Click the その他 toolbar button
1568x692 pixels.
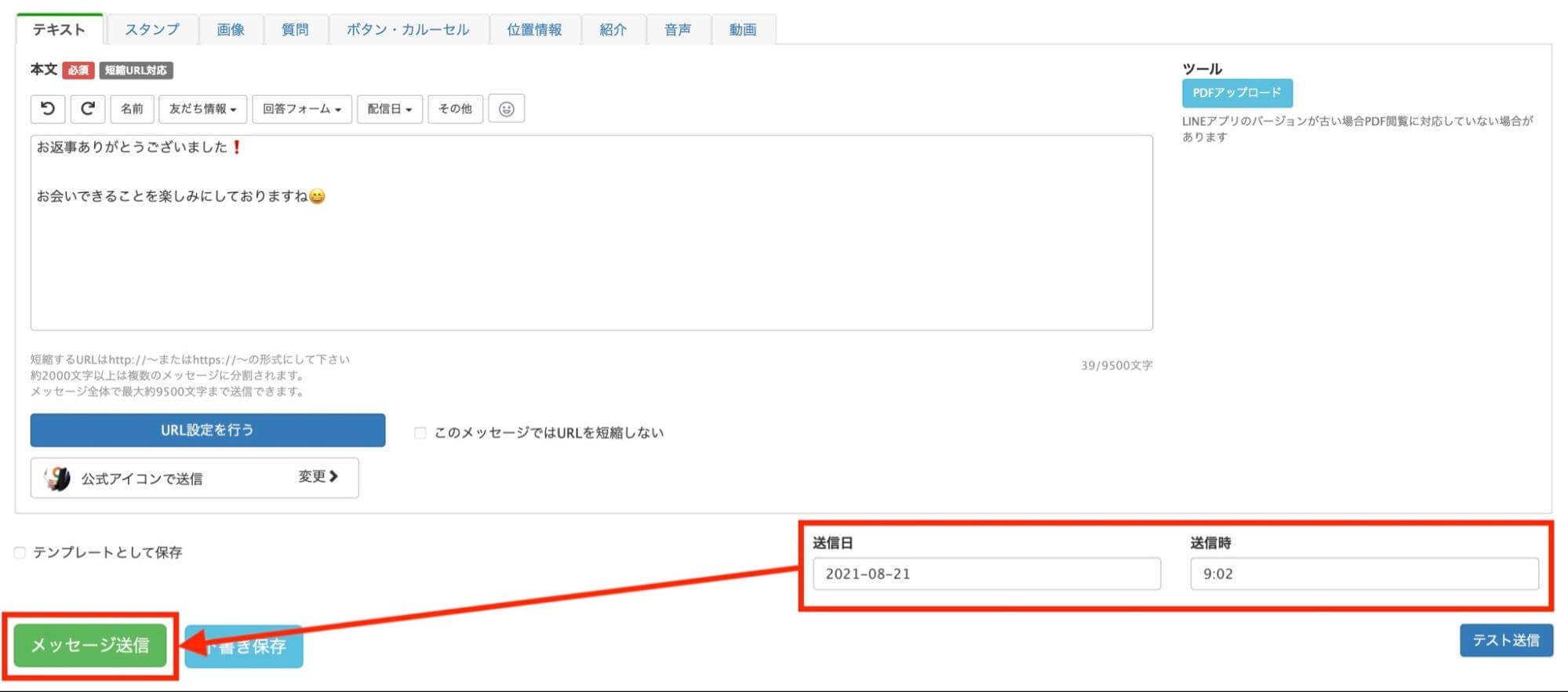click(x=455, y=109)
